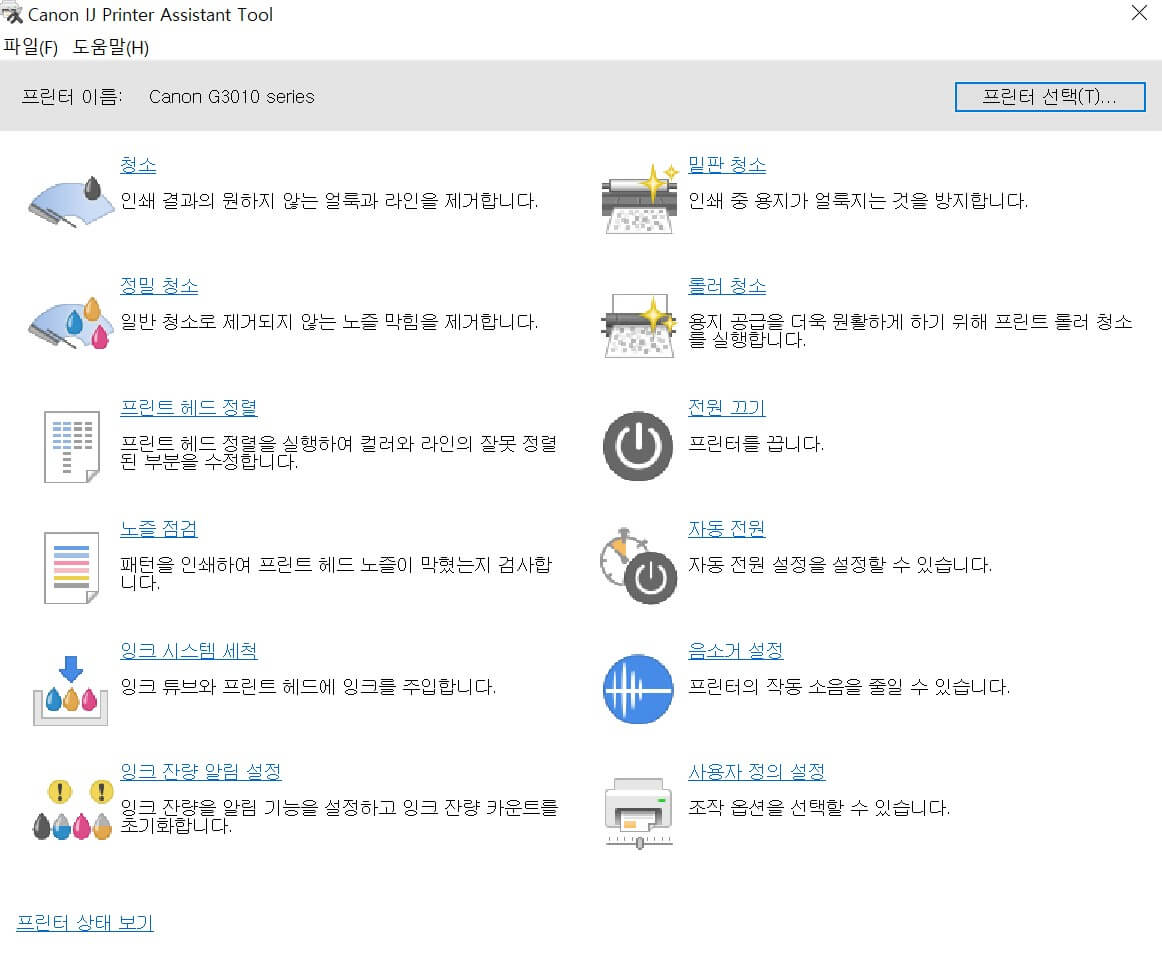Image resolution: width=1162 pixels, height=971 pixels.
Task: Open the 롤러 청소 link
Action: point(726,286)
